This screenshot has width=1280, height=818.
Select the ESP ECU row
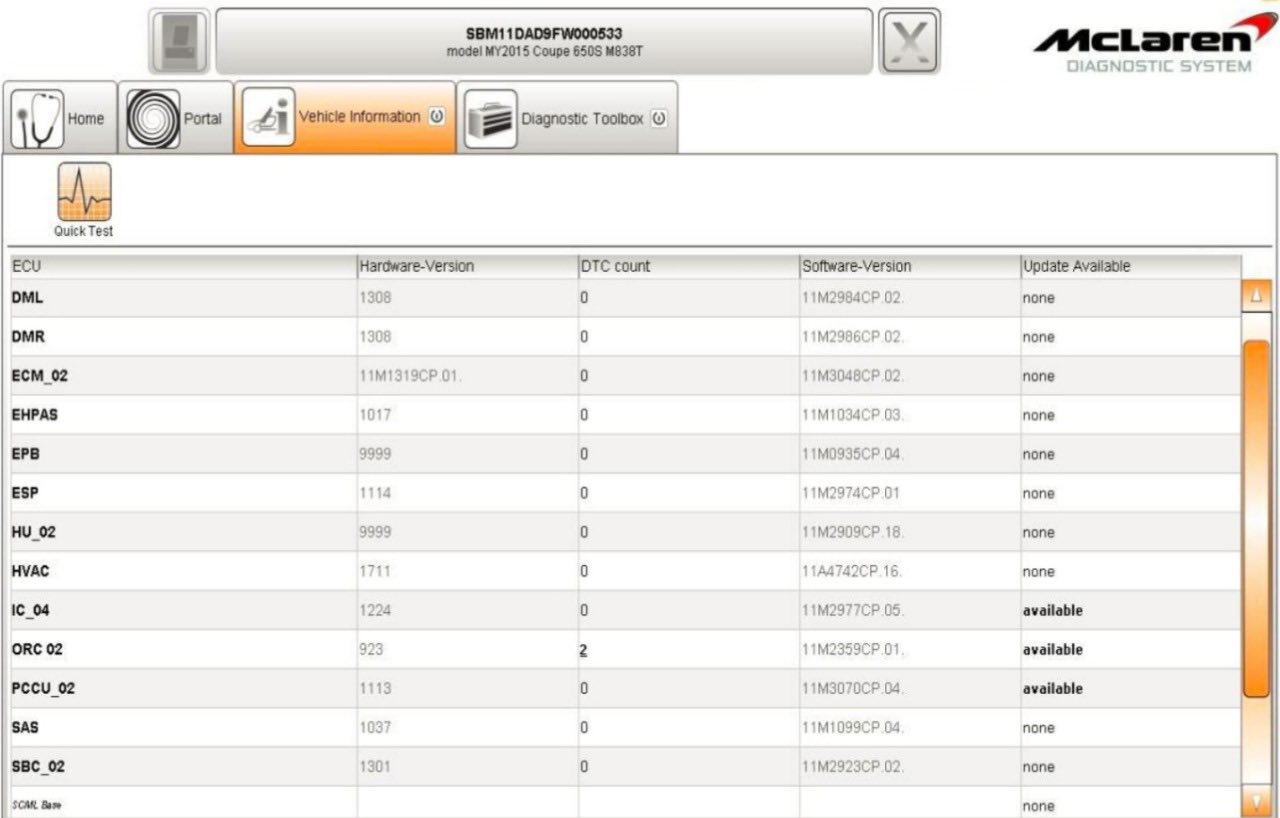625,493
